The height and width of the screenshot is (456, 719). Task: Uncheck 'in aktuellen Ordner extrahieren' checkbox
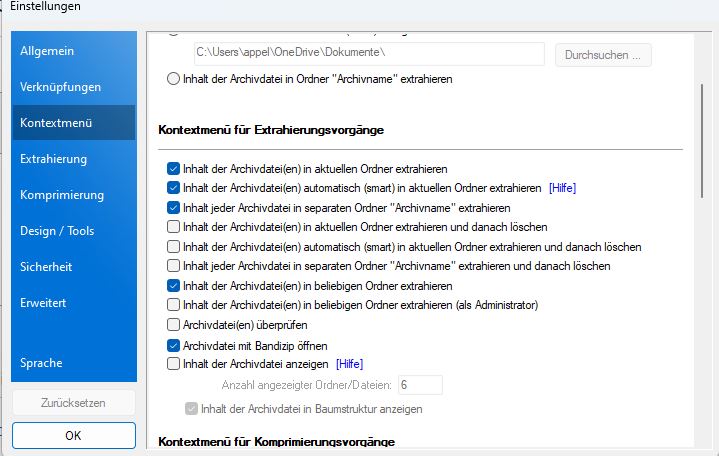click(173, 169)
